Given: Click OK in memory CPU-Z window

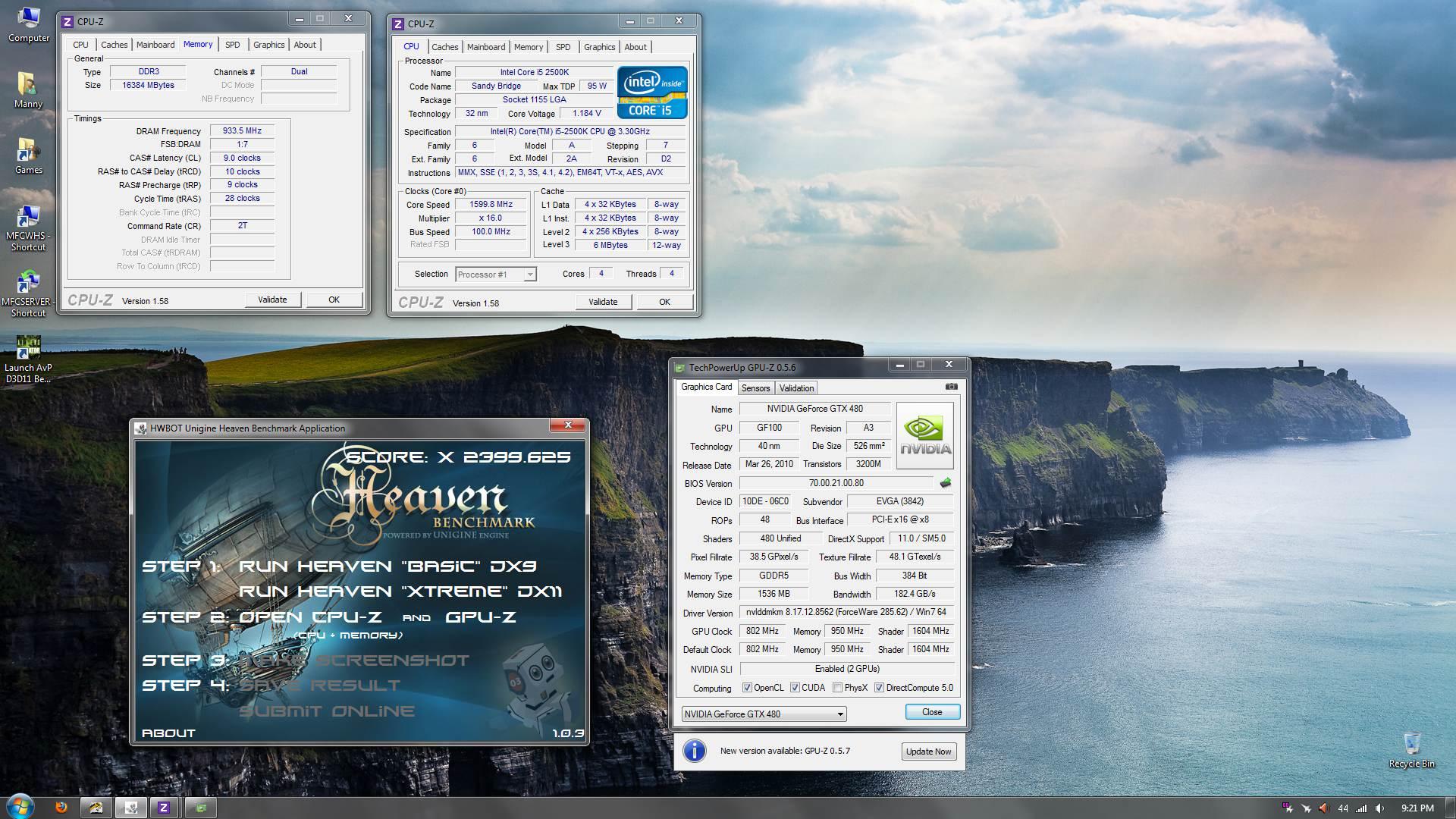Looking at the screenshot, I should [x=334, y=300].
